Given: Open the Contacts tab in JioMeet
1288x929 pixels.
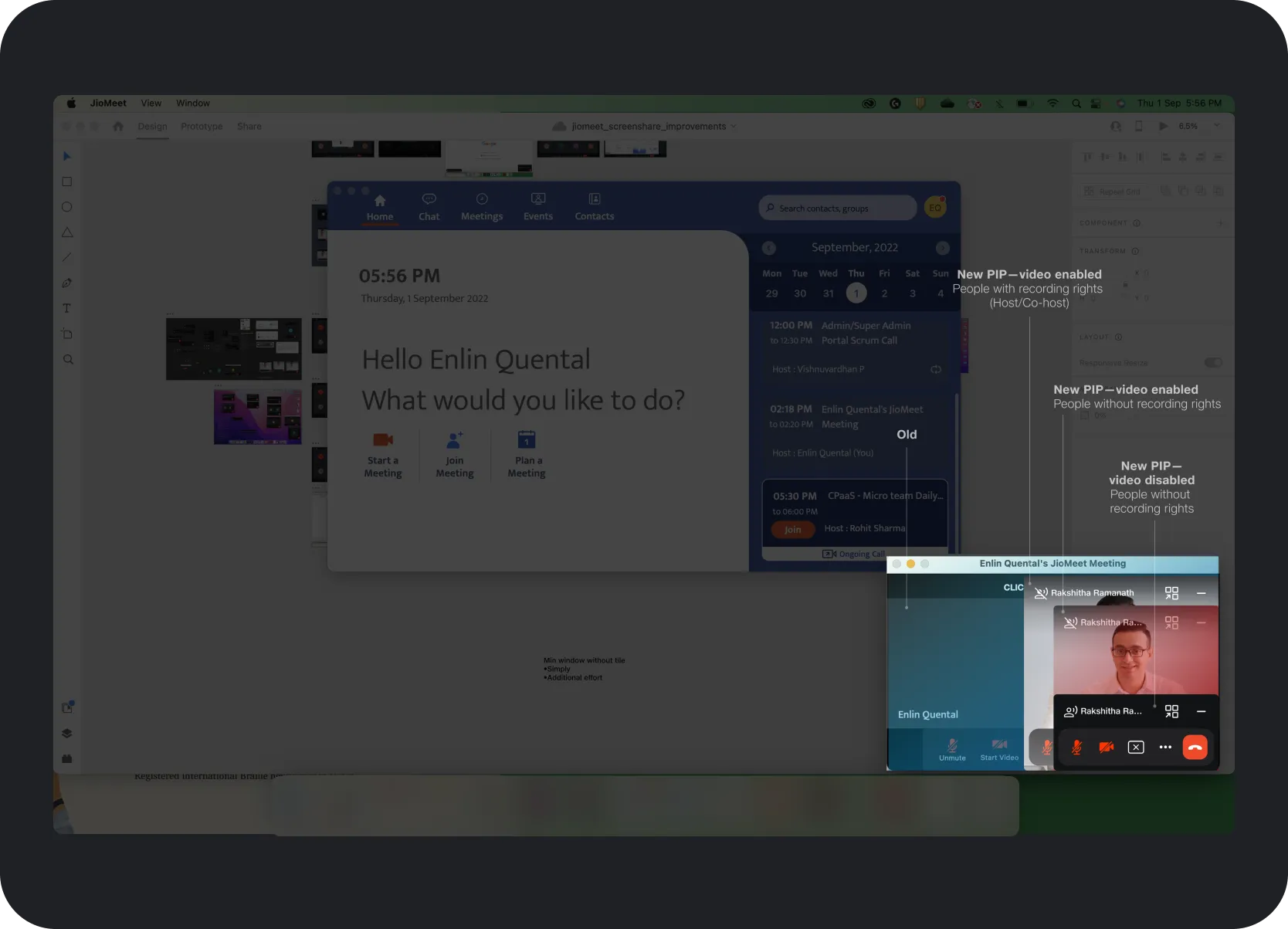Looking at the screenshot, I should coord(595,207).
